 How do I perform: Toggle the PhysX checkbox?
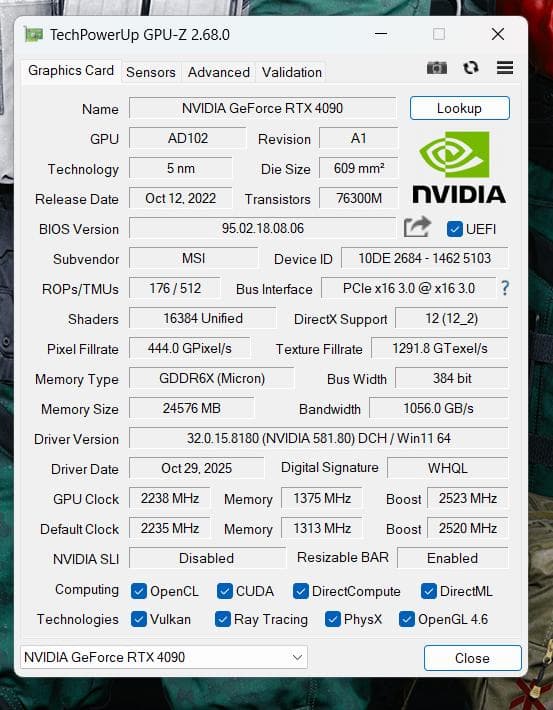point(333,619)
